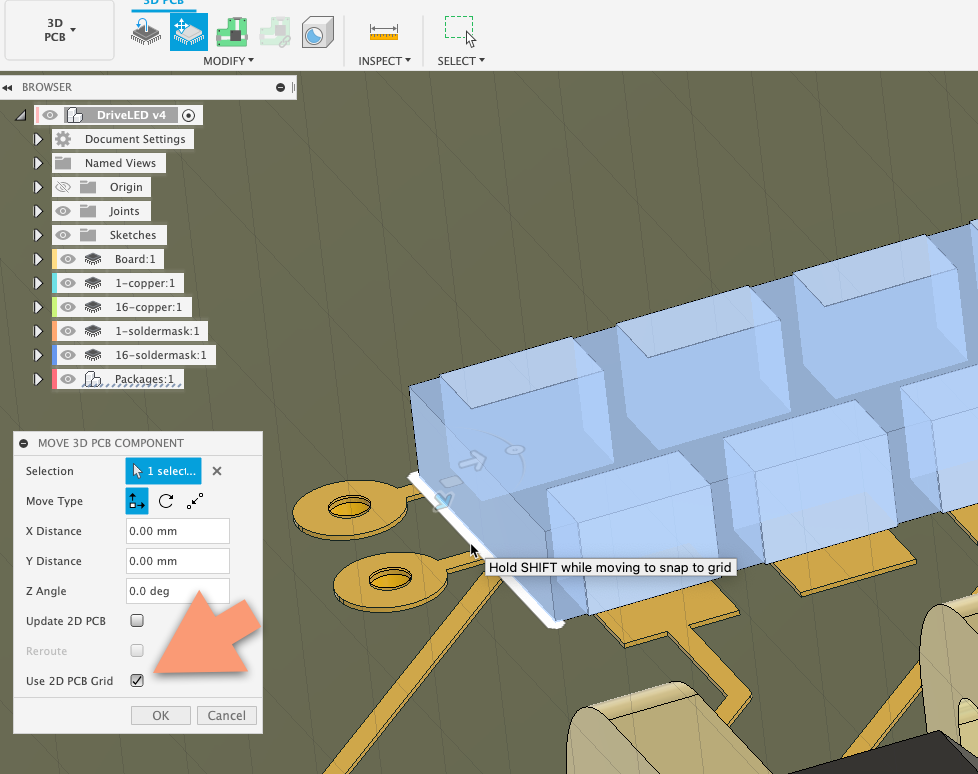Click the X Distance input field
Screen dimensions: 978x774
click(x=177, y=531)
